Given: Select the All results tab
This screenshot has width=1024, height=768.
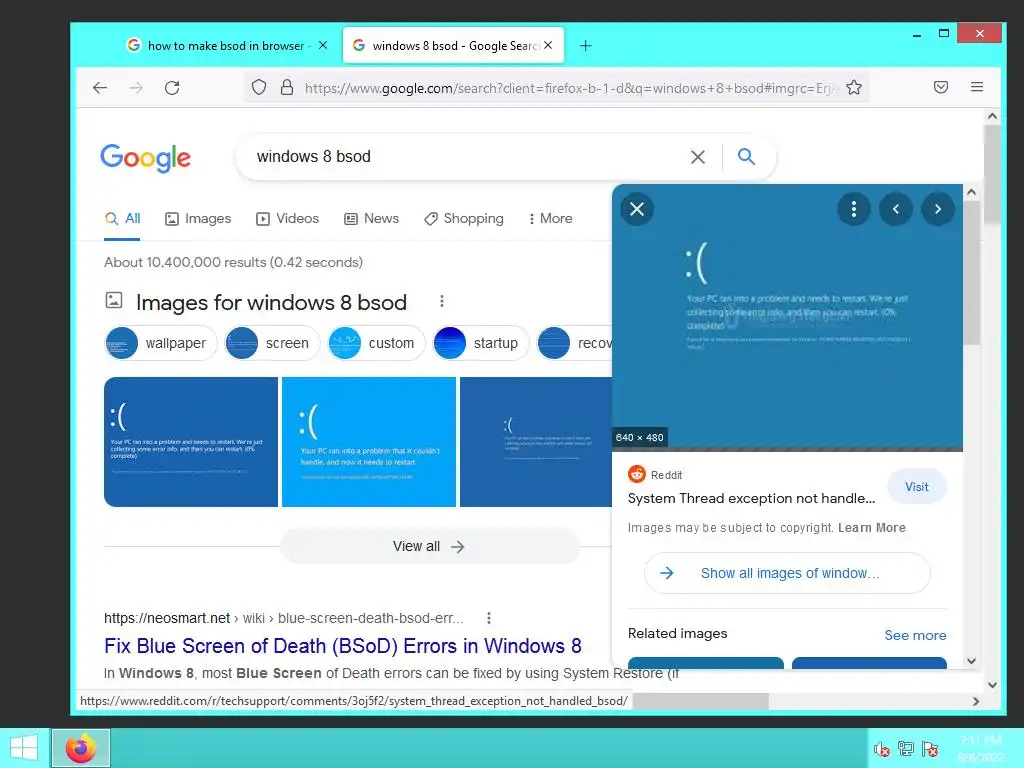Looking at the screenshot, I should coord(123,219).
